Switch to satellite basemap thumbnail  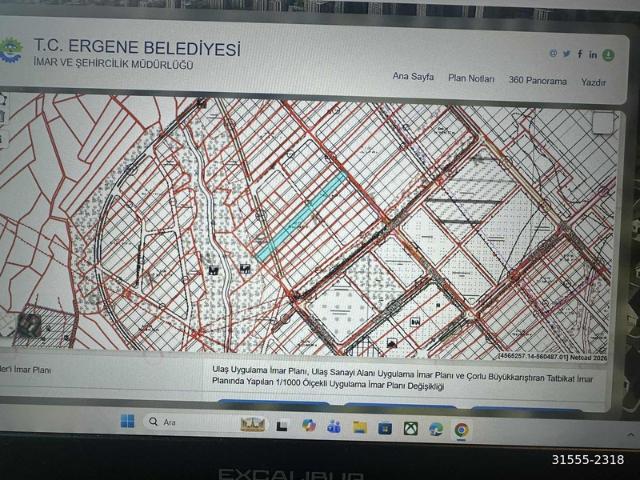(28, 324)
